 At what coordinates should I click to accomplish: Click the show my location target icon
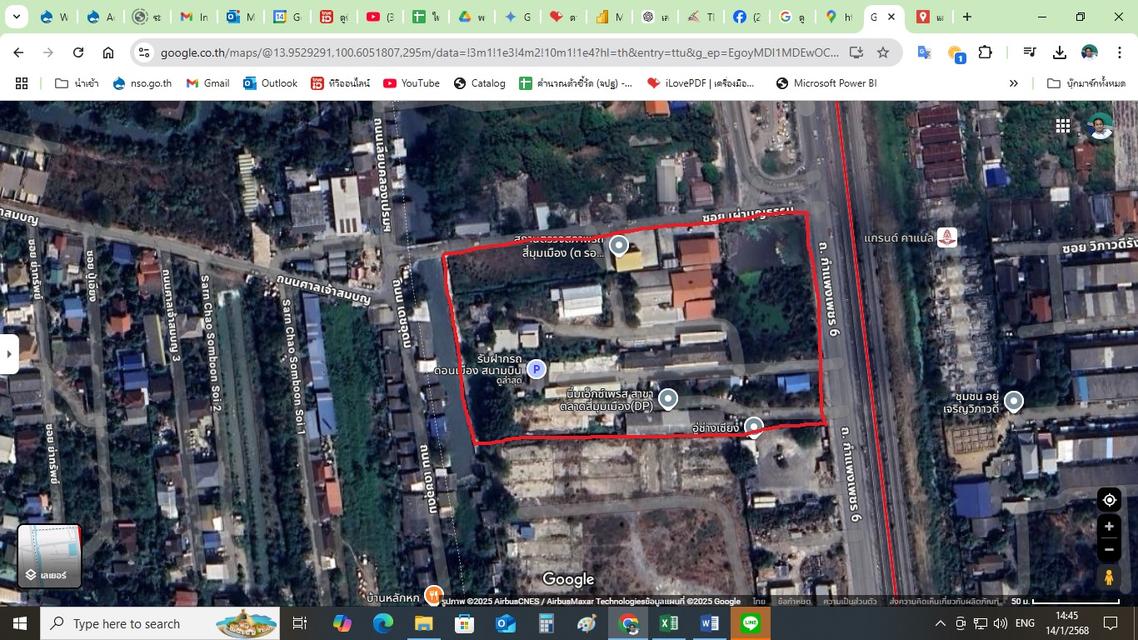1108,500
